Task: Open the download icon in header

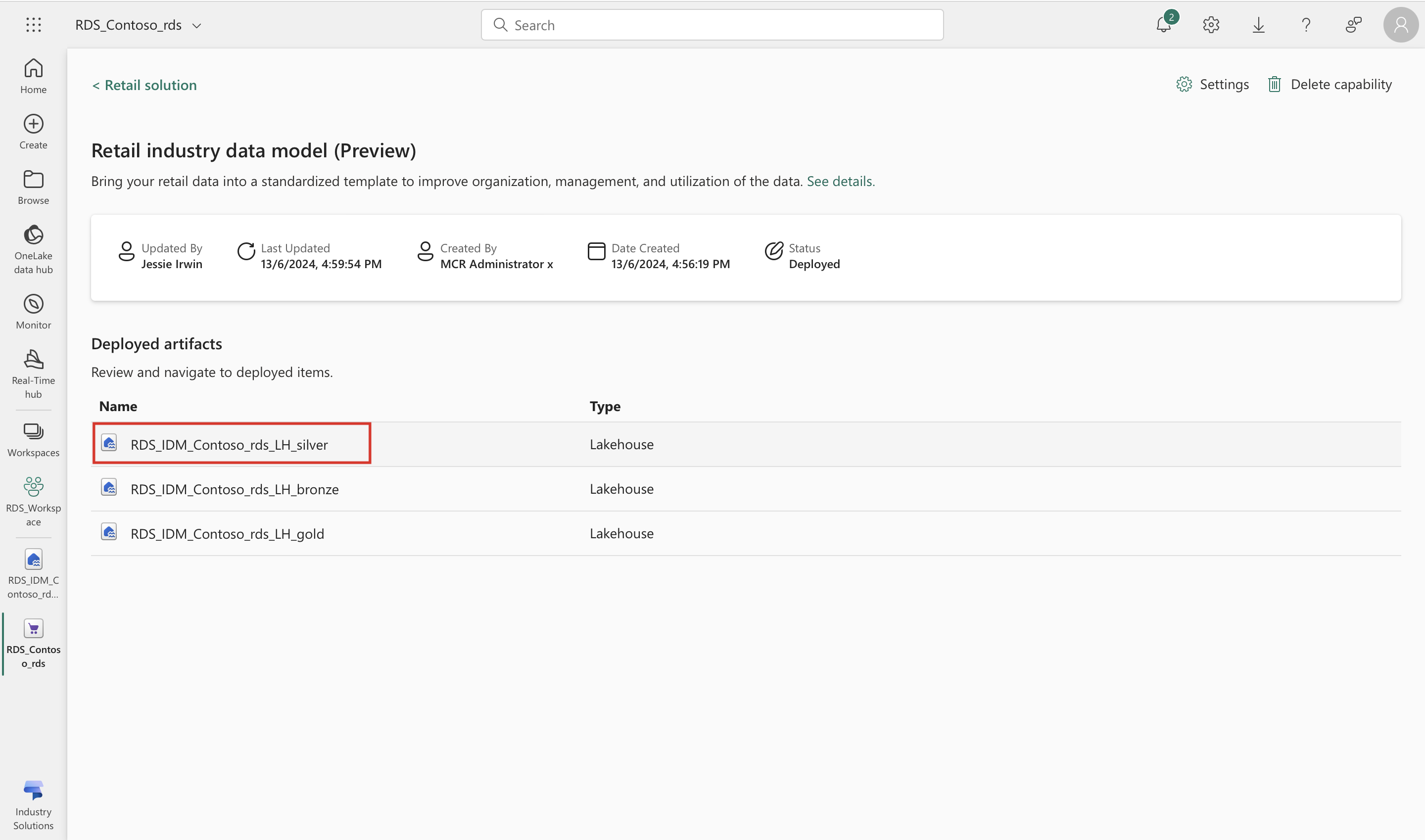Action: (x=1259, y=25)
